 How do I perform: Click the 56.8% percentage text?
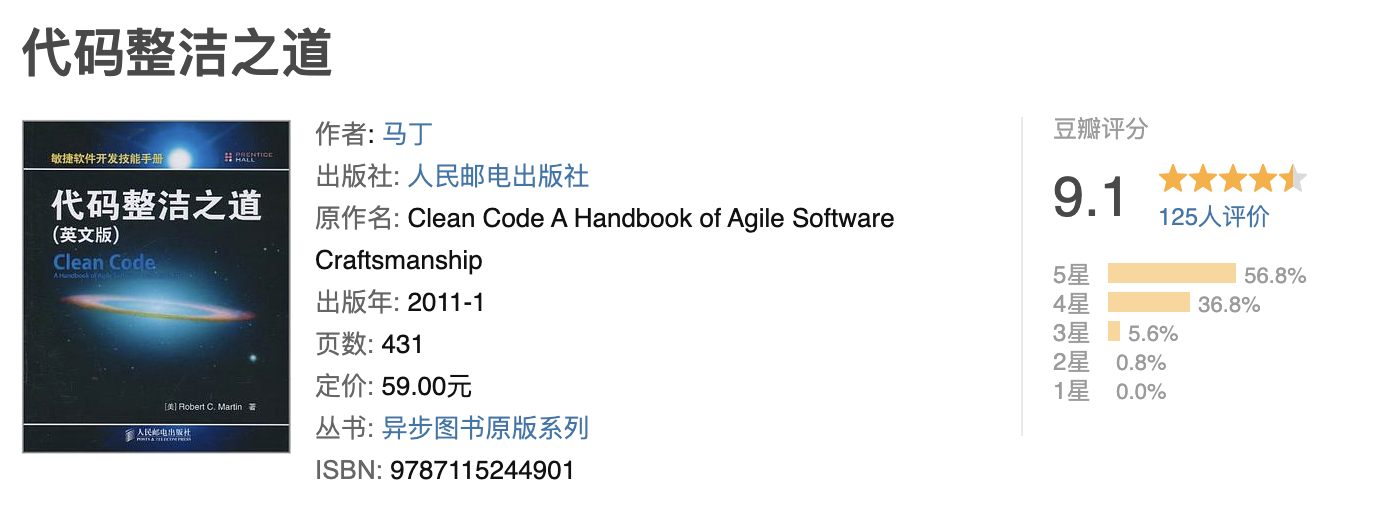(x=1275, y=276)
